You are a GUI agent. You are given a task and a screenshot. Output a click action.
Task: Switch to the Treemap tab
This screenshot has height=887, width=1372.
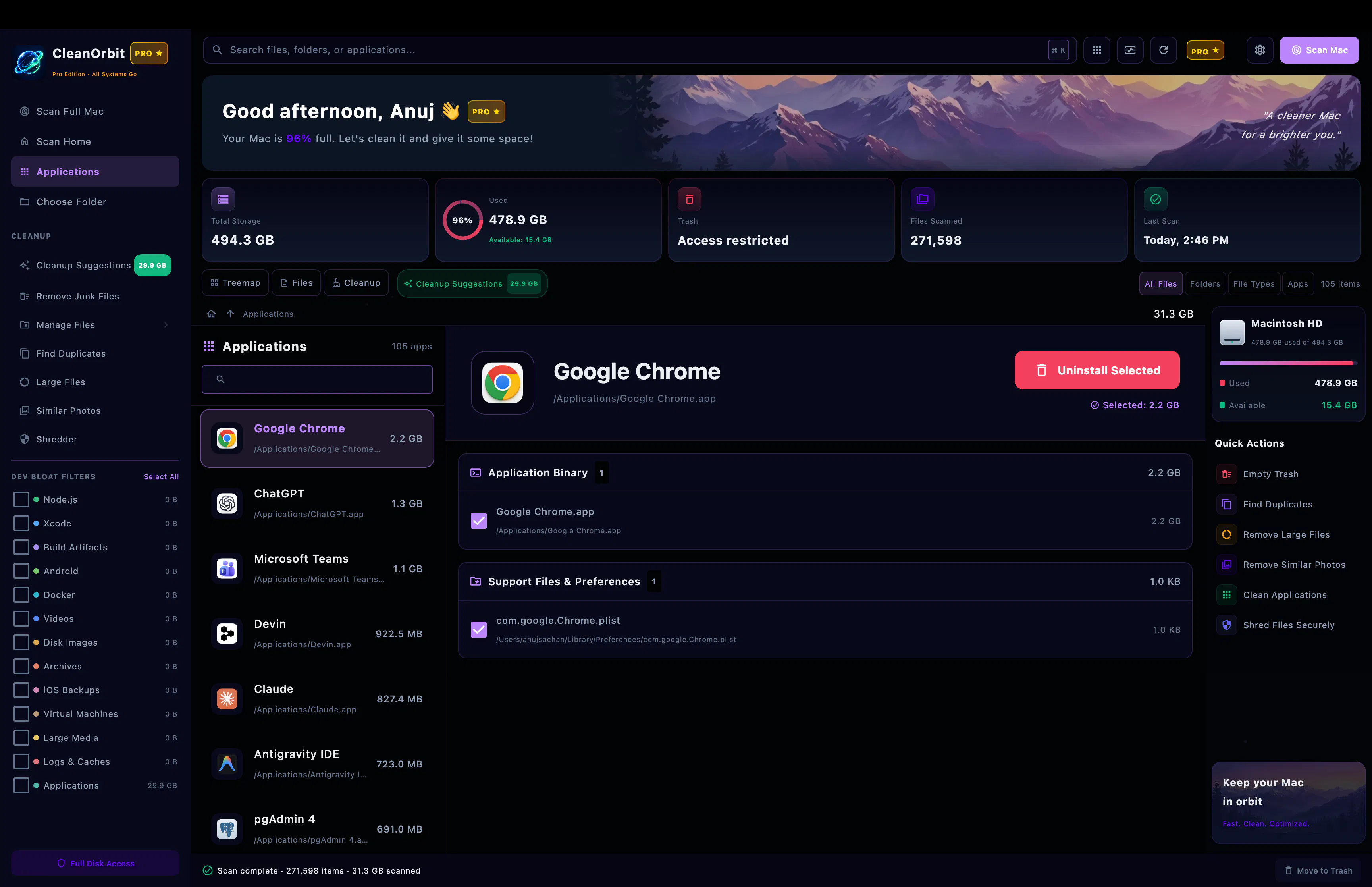[x=235, y=283]
